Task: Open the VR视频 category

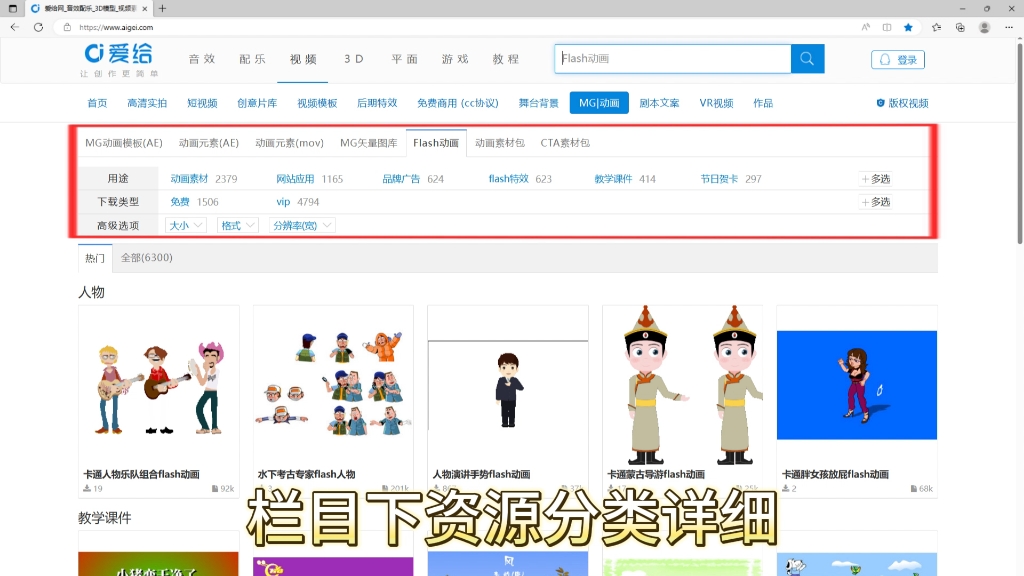Action: pyautogui.click(x=716, y=103)
